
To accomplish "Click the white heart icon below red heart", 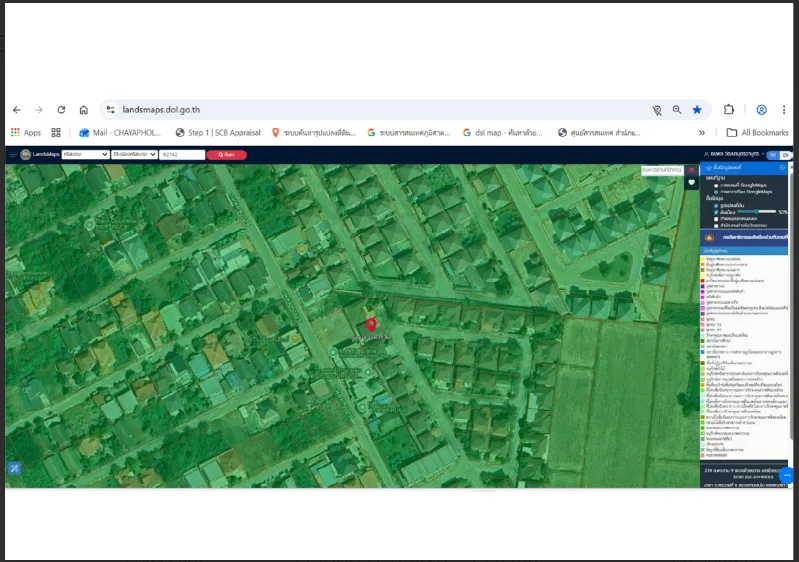I will [691, 182].
